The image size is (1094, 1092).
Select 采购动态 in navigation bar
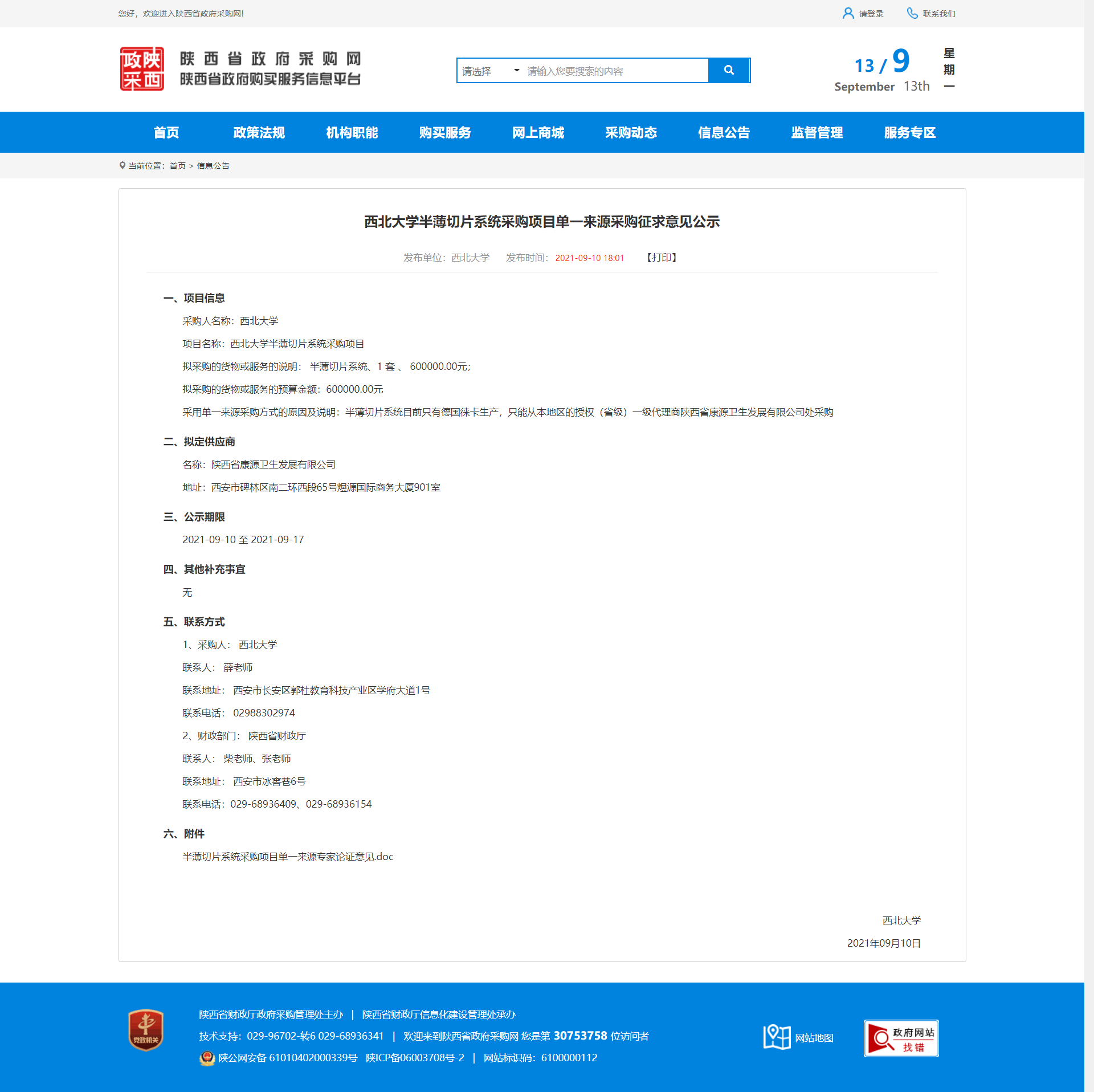[631, 133]
